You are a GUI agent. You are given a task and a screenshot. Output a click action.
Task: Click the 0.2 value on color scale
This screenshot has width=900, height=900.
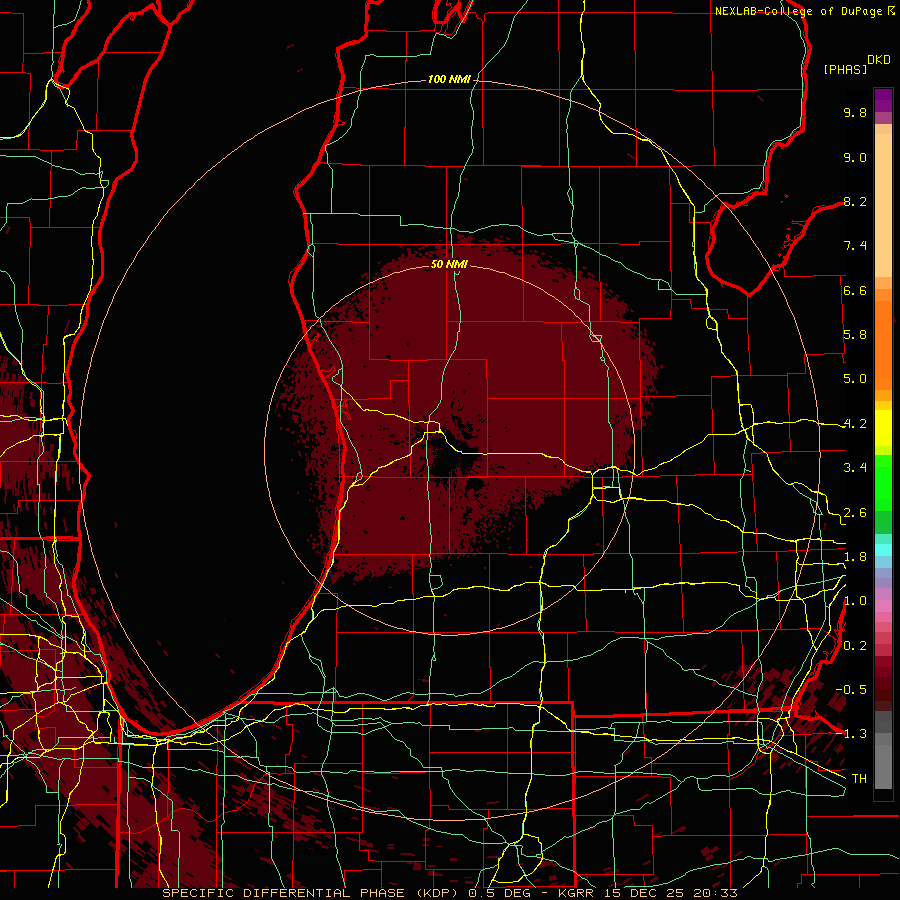coord(855,646)
